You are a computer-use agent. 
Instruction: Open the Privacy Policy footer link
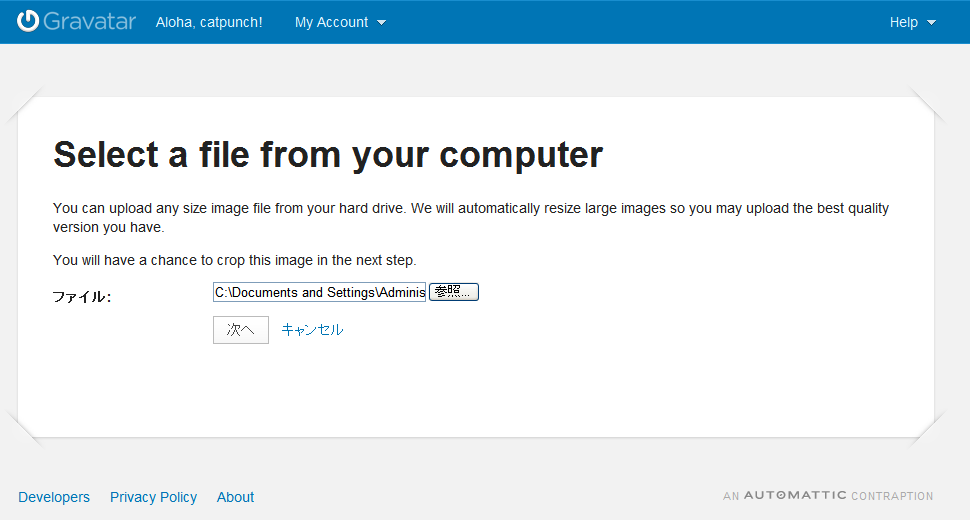point(153,497)
